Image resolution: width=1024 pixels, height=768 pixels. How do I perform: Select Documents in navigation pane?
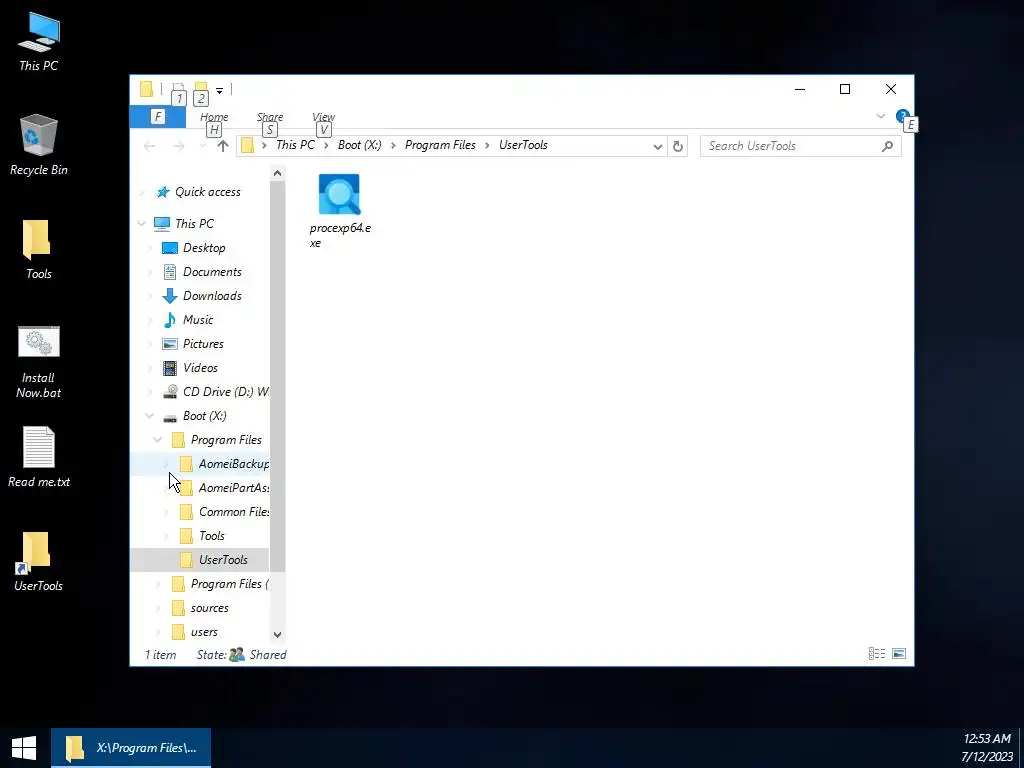tap(212, 272)
